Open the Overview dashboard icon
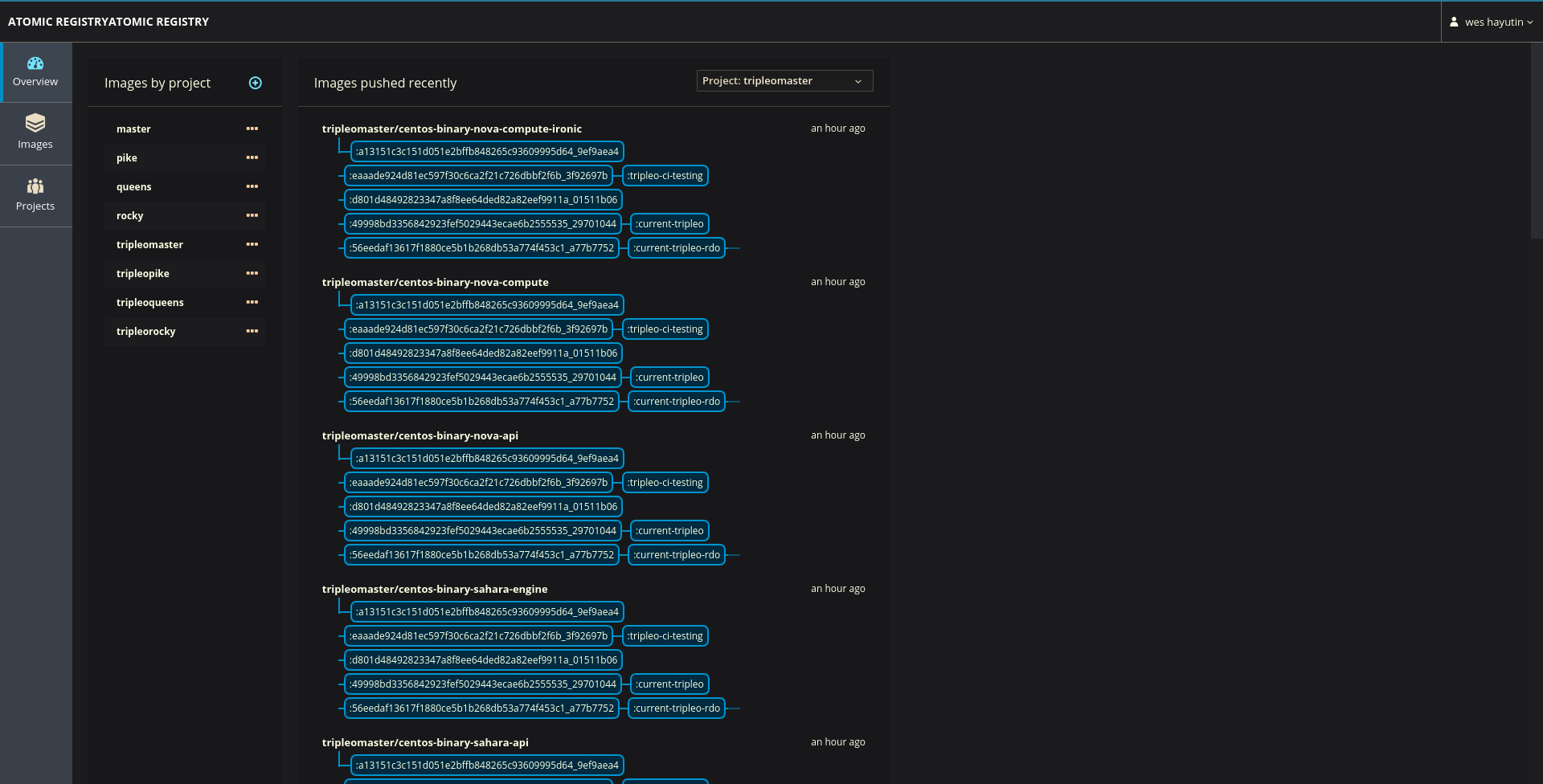Screen dimensions: 1543x784 click(35, 63)
